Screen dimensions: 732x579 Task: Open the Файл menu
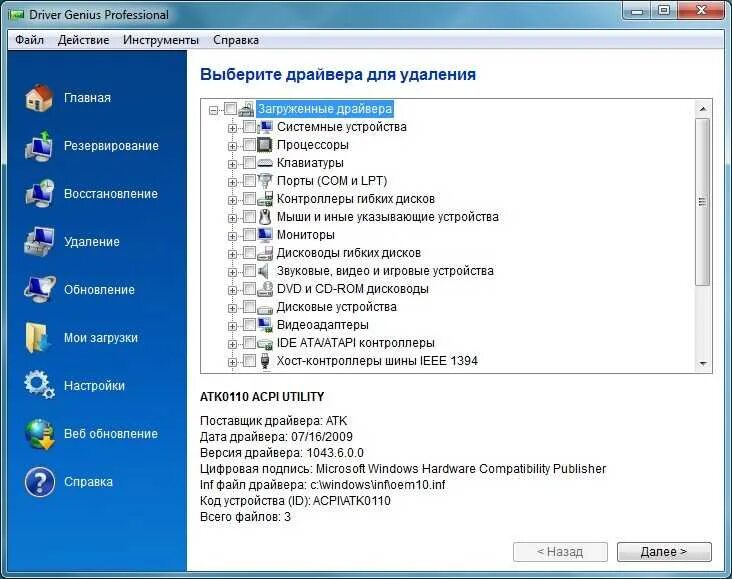(x=29, y=40)
